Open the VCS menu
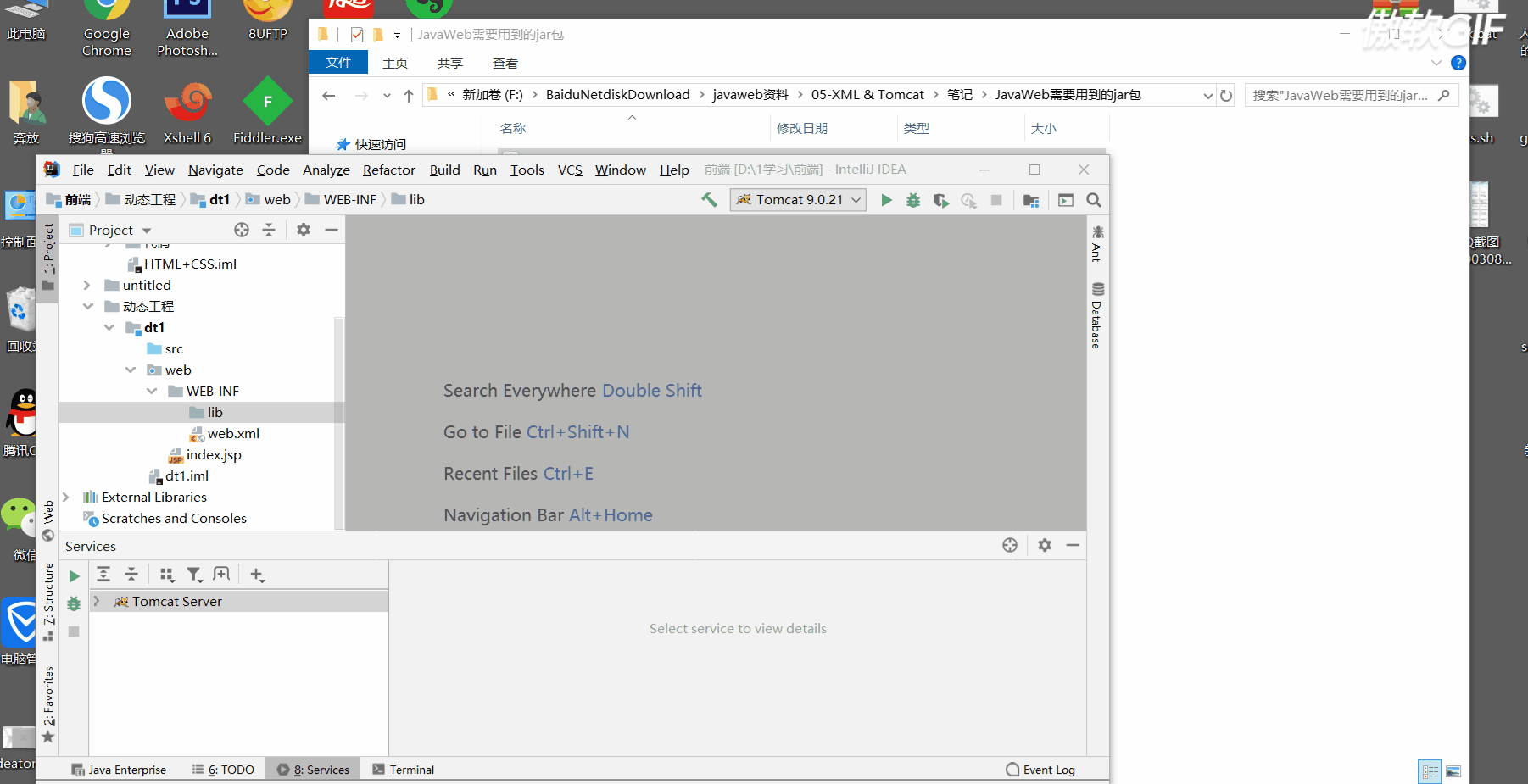Image resolution: width=1528 pixels, height=784 pixels. tap(570, 170)
